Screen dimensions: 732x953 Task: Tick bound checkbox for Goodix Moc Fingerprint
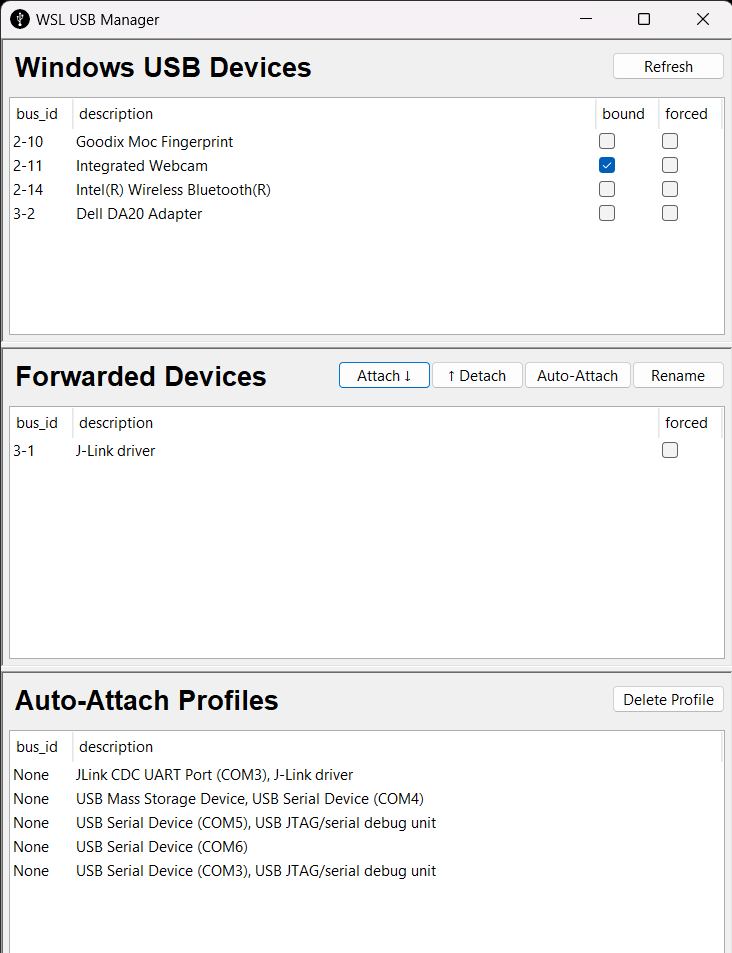tap(607, 142)
